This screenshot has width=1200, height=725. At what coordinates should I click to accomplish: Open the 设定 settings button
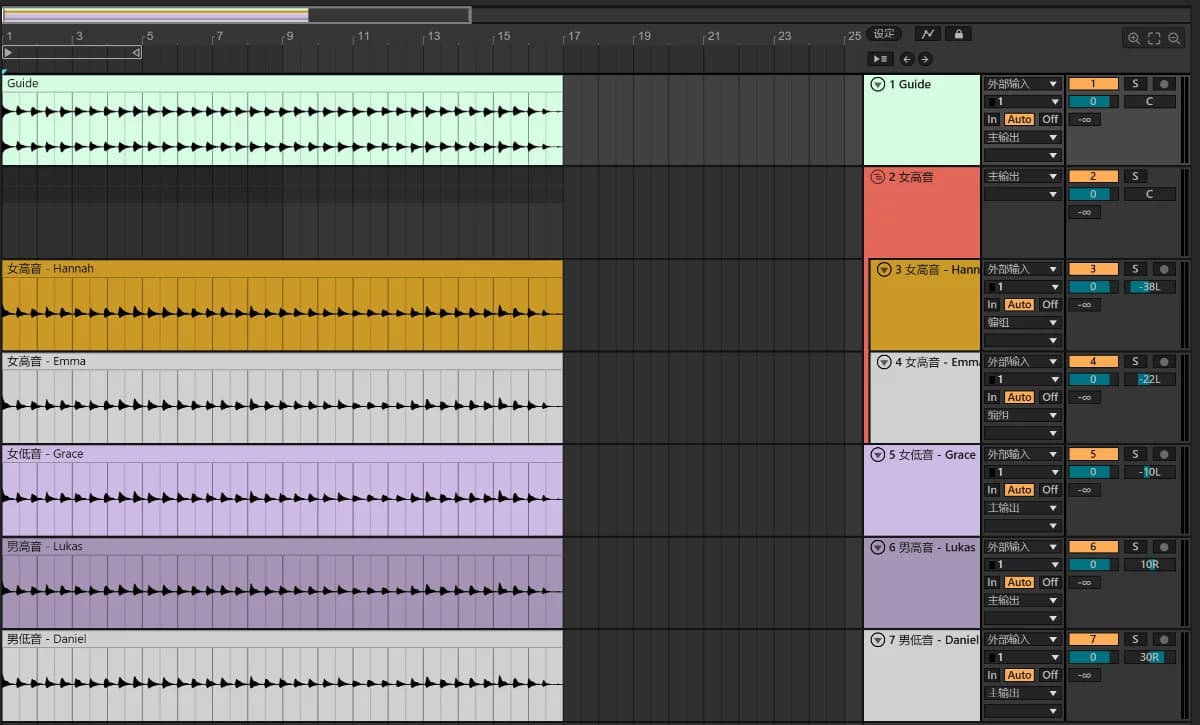(884, 34)
